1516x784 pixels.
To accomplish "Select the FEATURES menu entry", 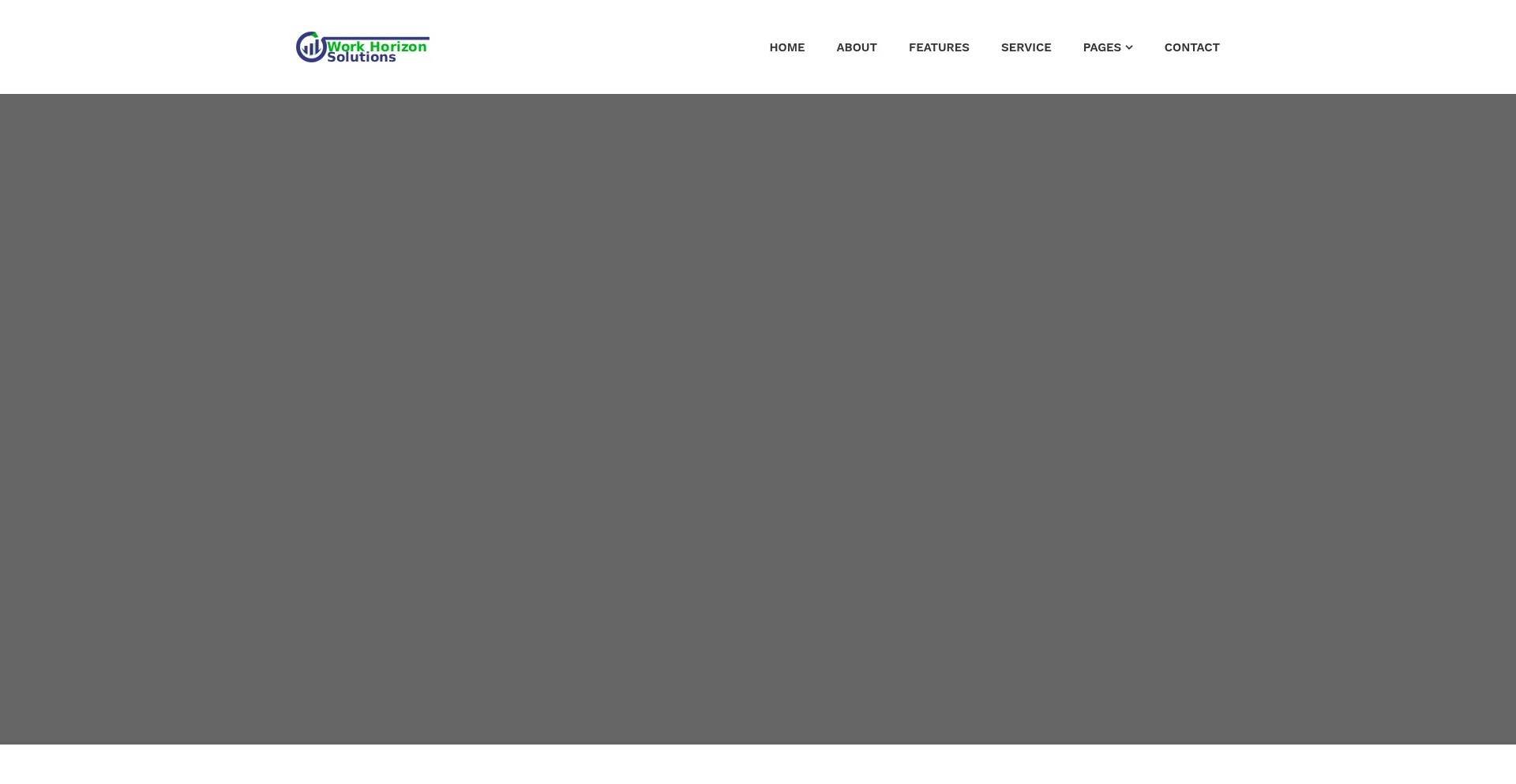I will (x=939, y=47).
